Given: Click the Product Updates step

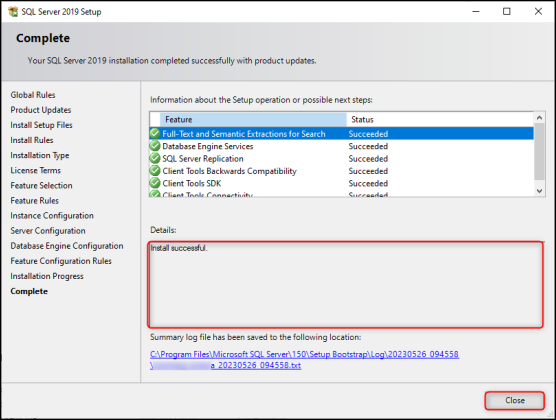Looking at the screenshot, I should click(x=41, y=110).
